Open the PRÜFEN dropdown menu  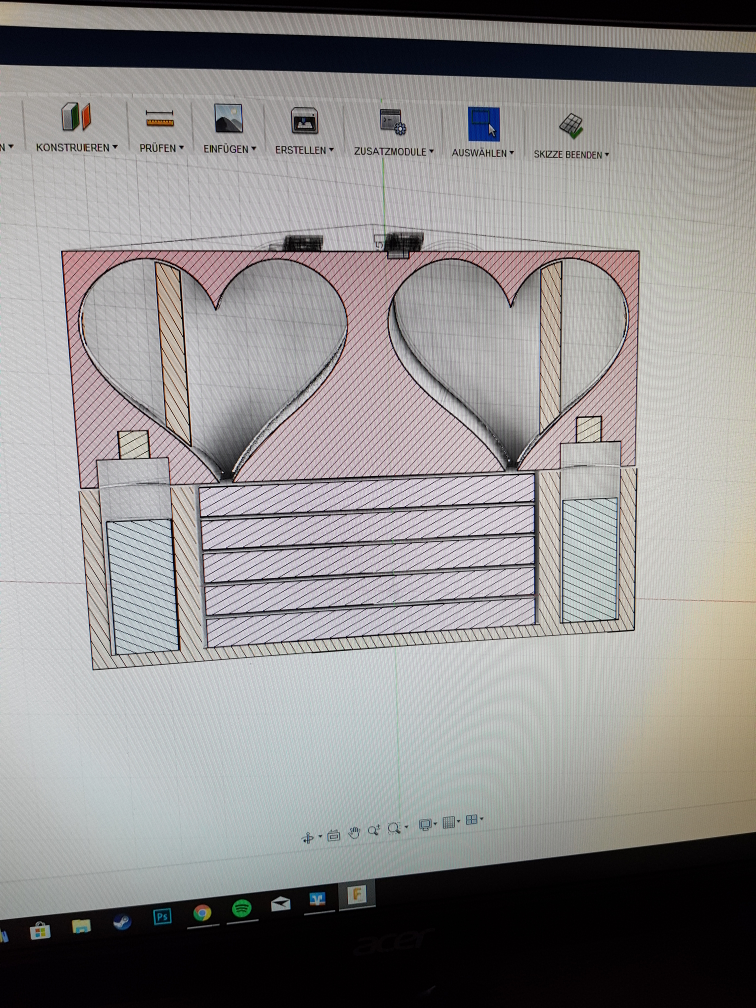[161, 148]
